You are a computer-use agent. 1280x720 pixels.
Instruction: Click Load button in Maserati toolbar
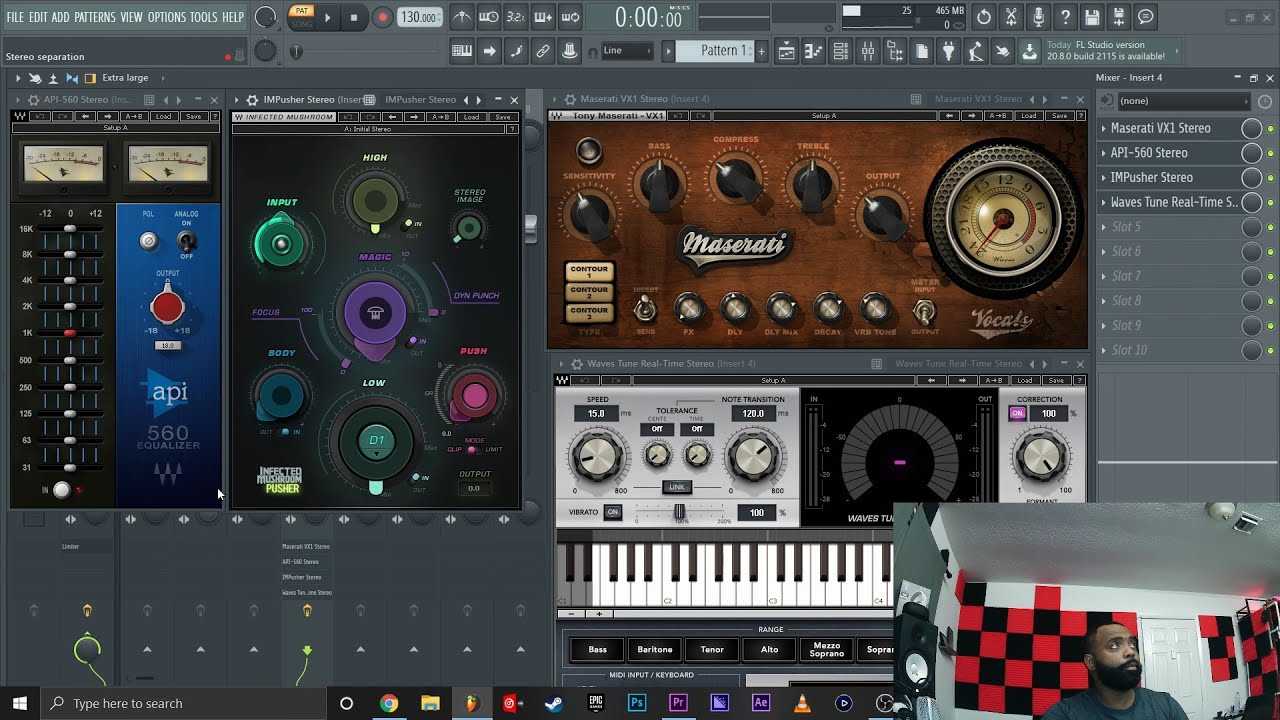coord(1028,116)
